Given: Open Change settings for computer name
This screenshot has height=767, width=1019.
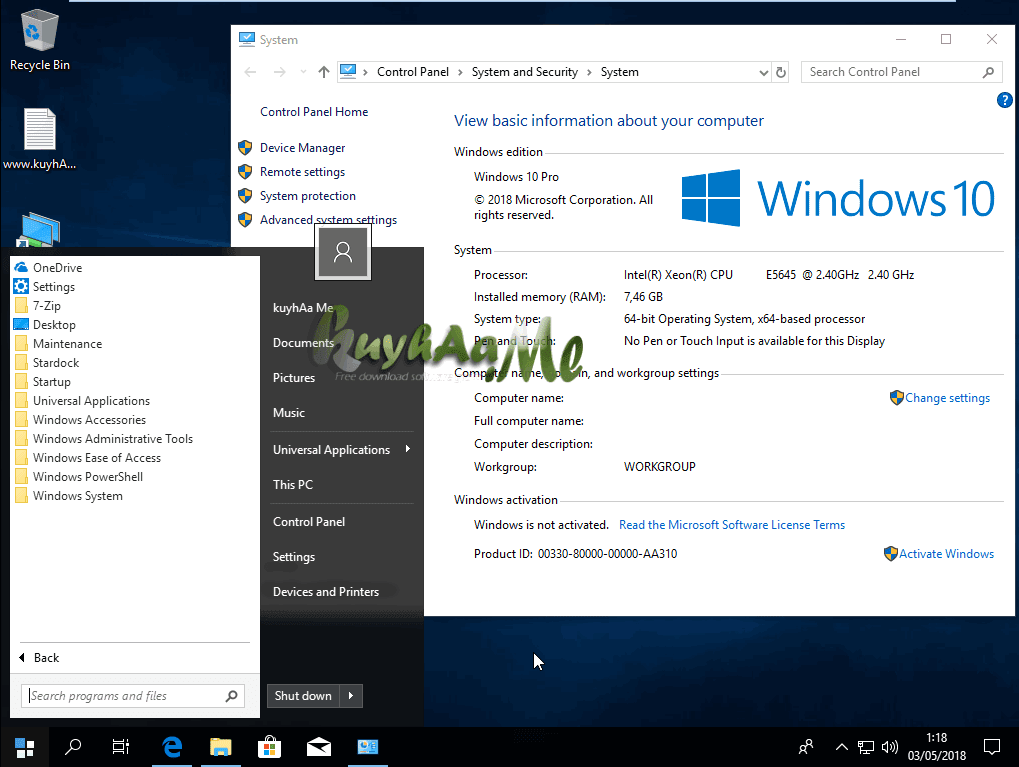Looking at the screenshot, I should 947,397.
